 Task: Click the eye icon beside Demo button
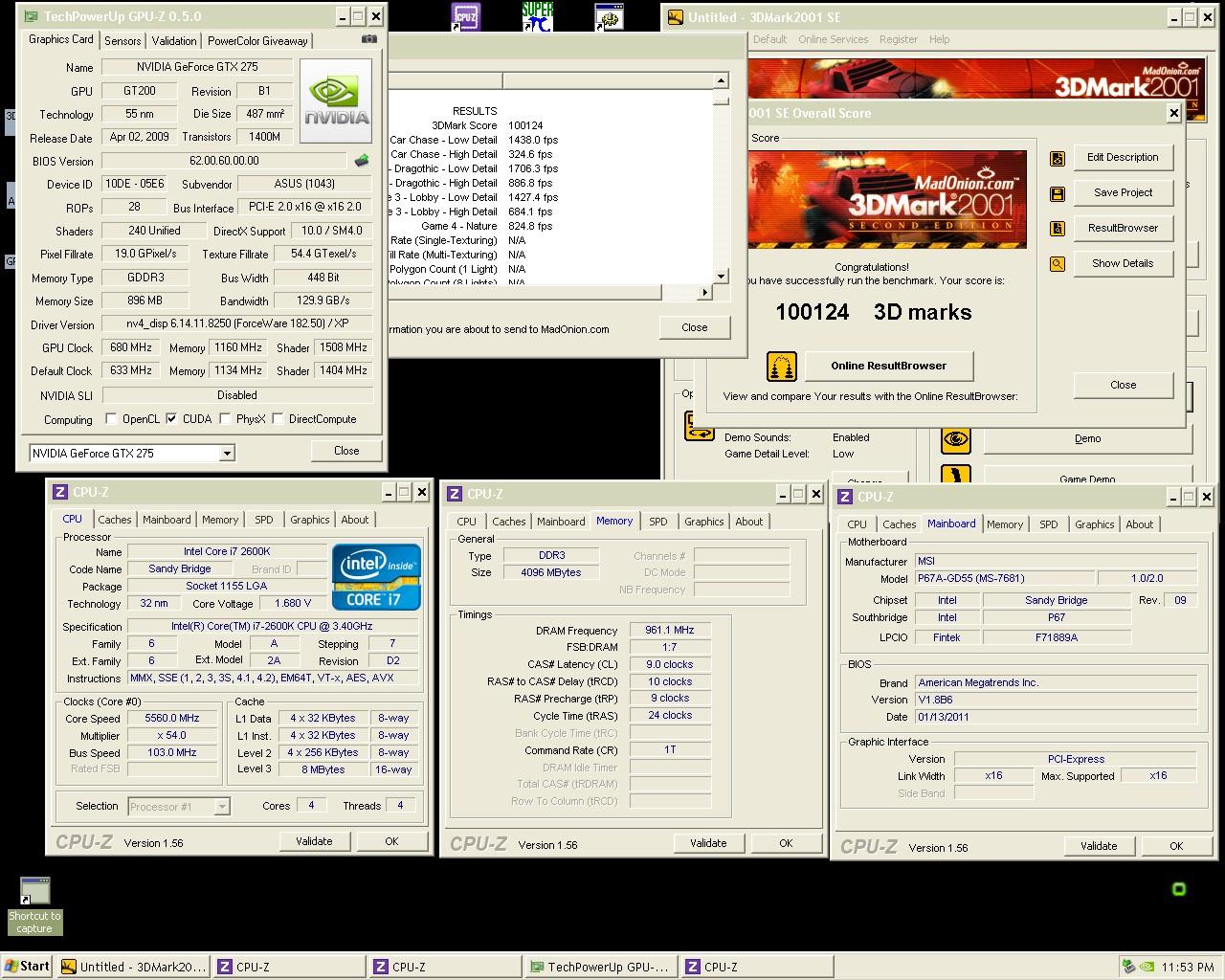click(956, 439)
